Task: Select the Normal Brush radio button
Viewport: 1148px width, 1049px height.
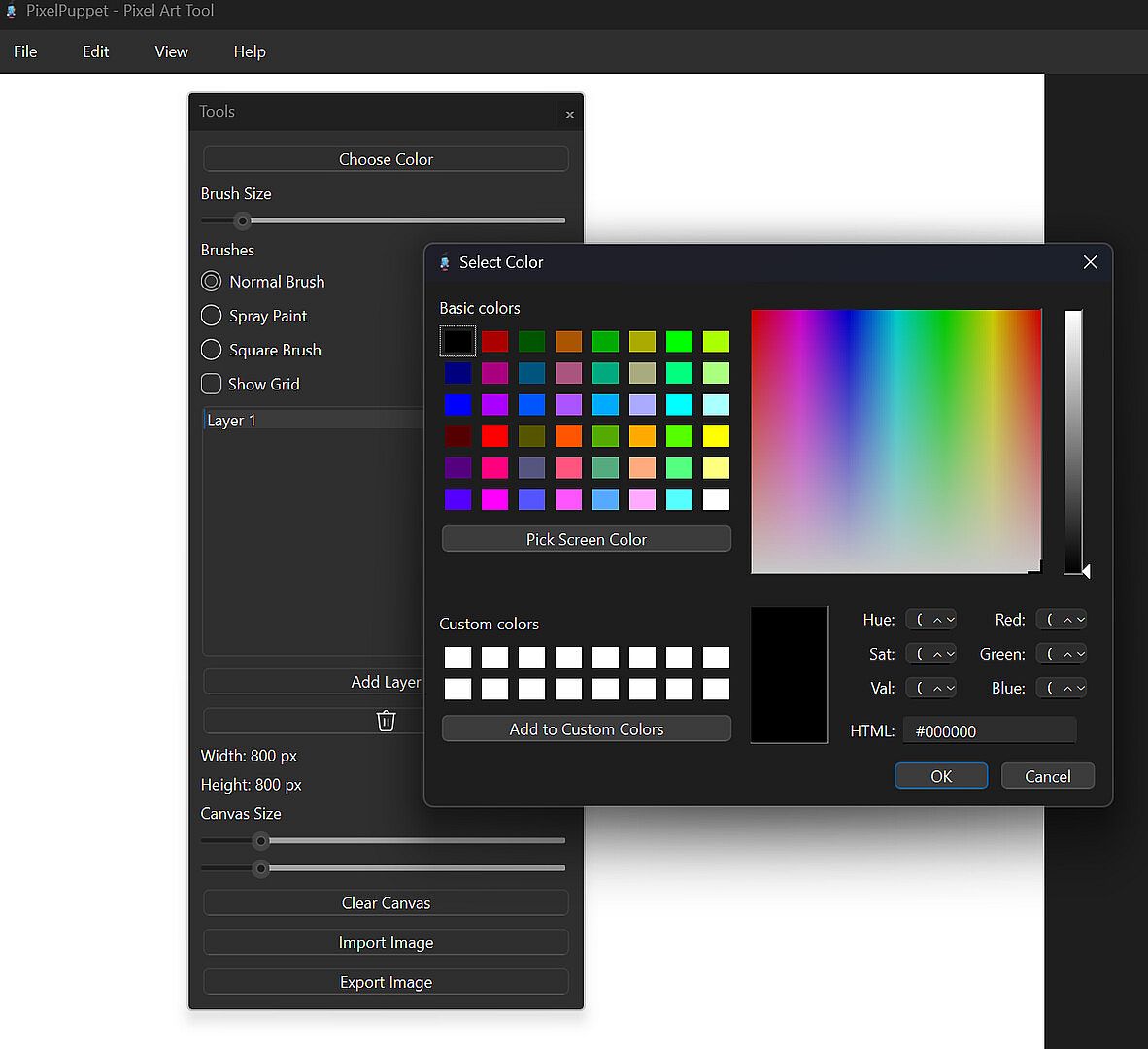Action: (x=211, y=282)
